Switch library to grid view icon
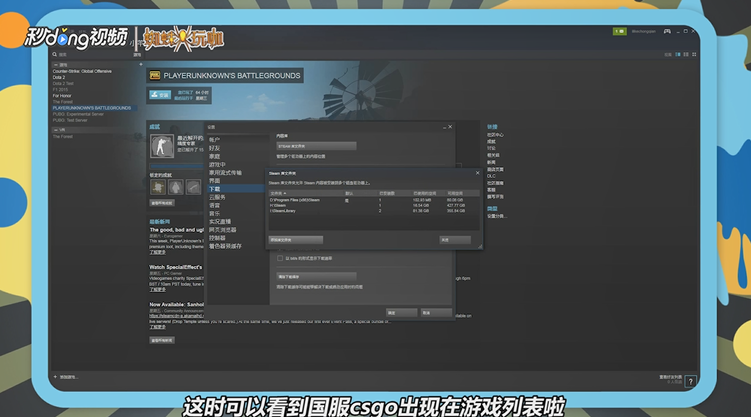Image resolution: width=751 pixels, height=417 pixels. tap(694, 55)
